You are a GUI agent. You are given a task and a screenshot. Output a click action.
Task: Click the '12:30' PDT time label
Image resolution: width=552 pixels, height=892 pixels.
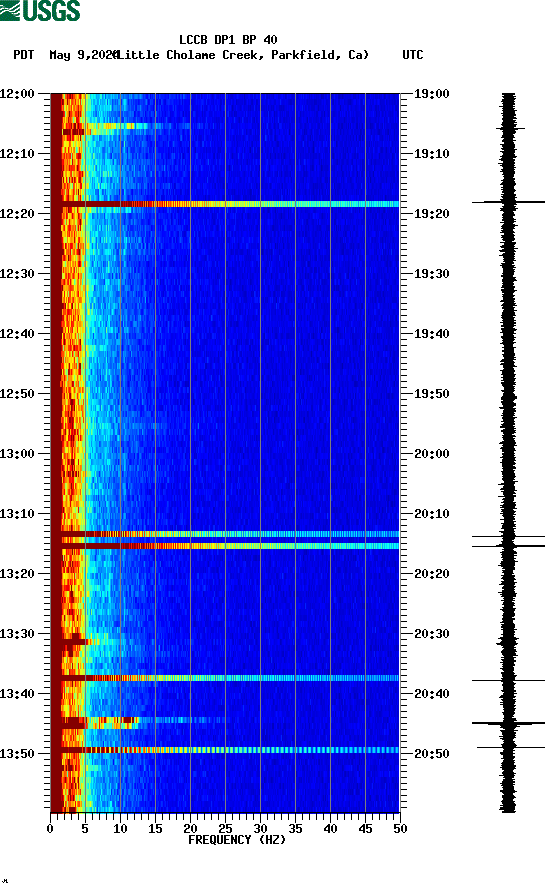pyautogui.click(x=17, y=274)
